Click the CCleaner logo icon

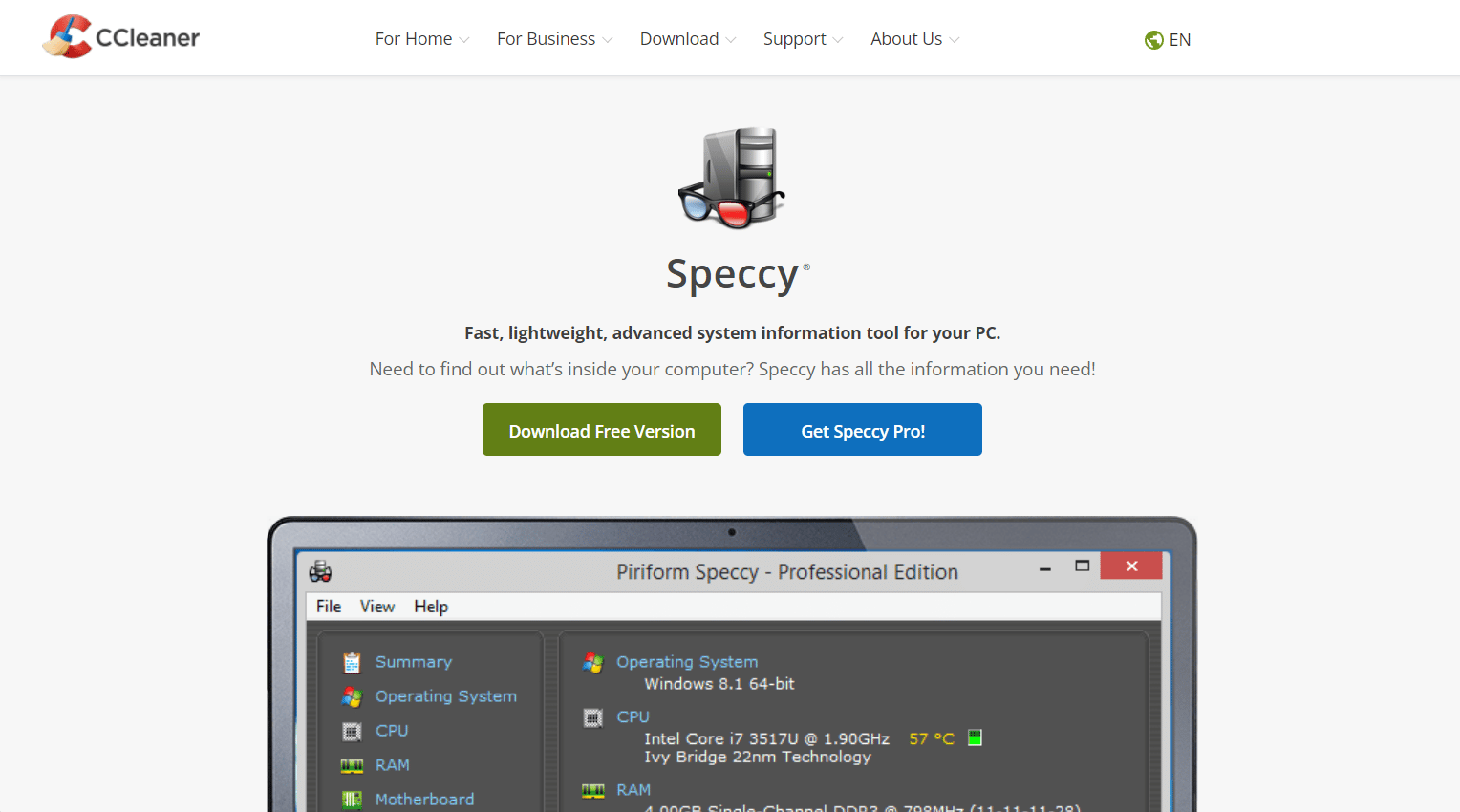coord(67,37)
